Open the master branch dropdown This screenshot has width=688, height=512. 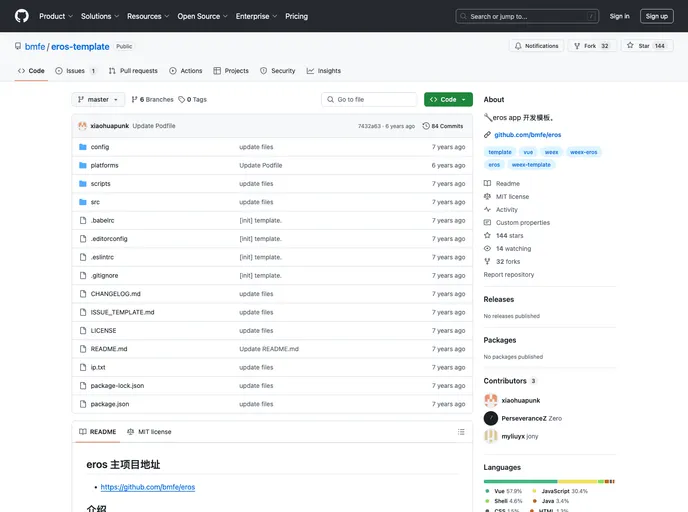click(98, 100)
